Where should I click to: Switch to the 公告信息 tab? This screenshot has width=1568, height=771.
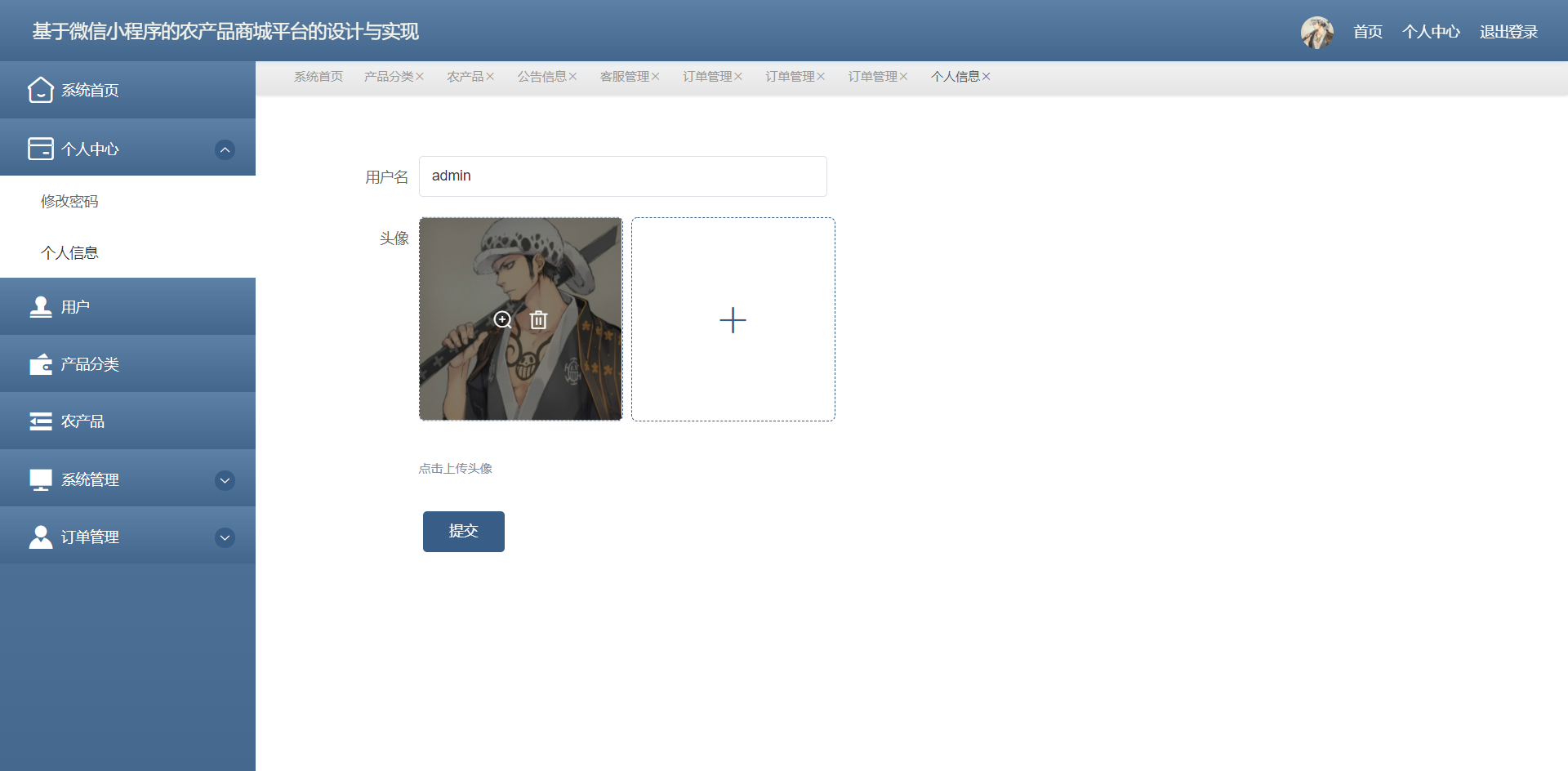(x=541, y=76)
